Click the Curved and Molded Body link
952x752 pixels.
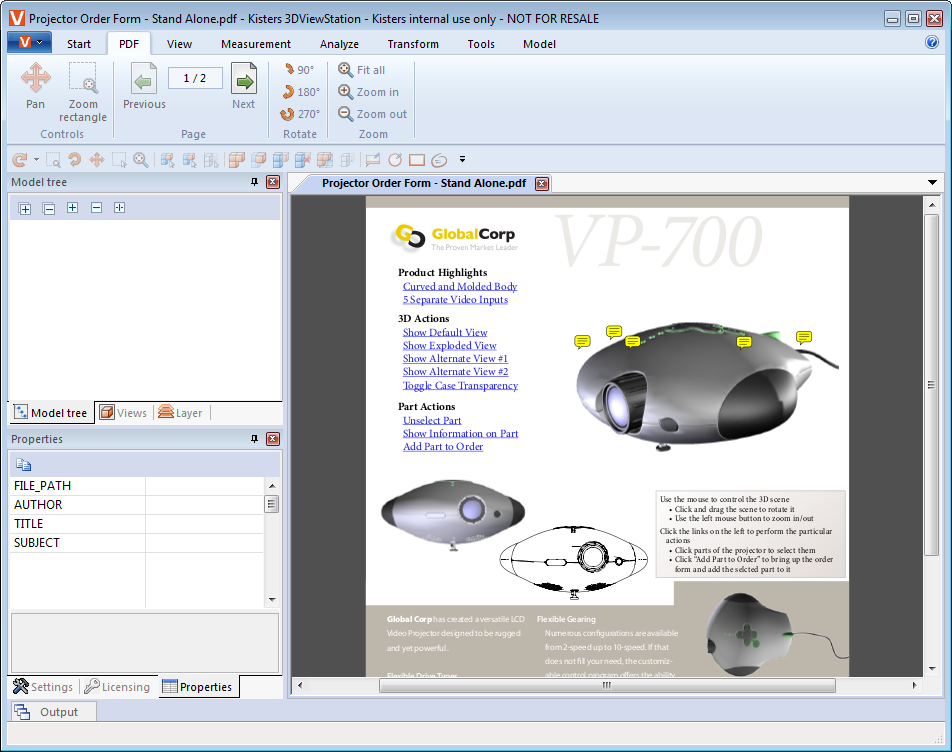coord(460,286)
